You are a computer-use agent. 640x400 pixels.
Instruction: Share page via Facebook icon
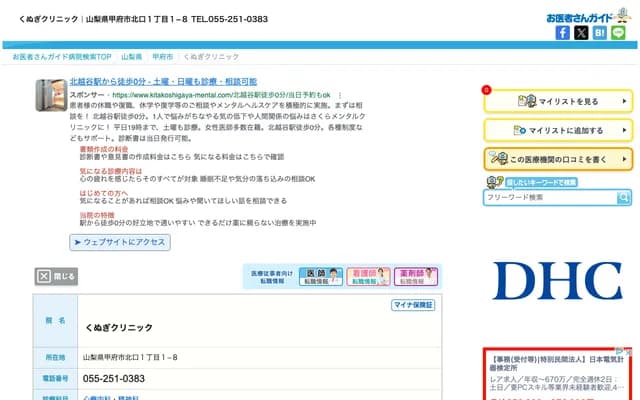[x=562, y=33]
